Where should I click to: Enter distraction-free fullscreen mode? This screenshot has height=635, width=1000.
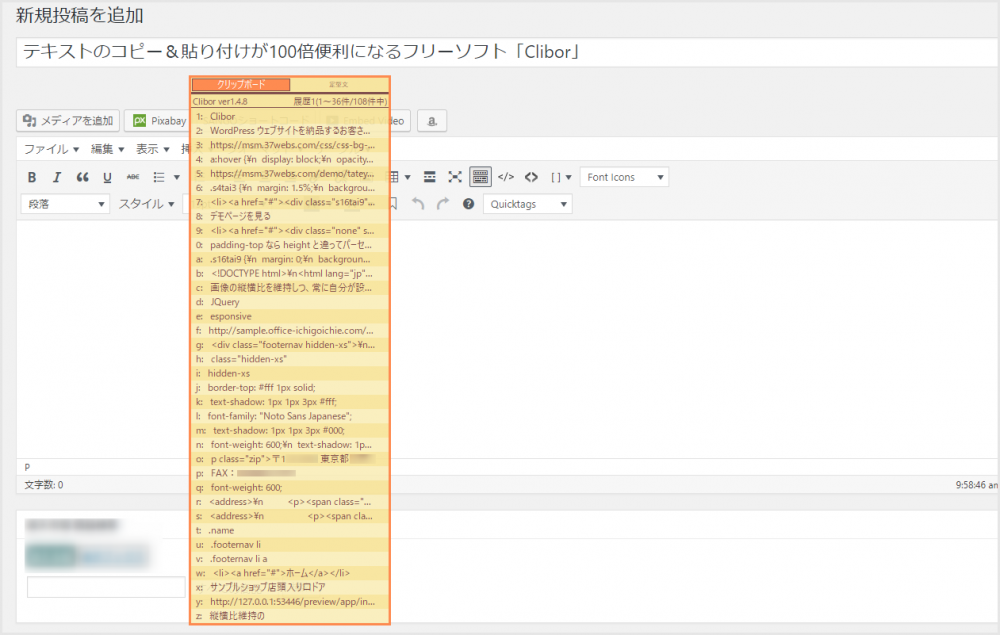pyautogui.click(x=455, y=177)
